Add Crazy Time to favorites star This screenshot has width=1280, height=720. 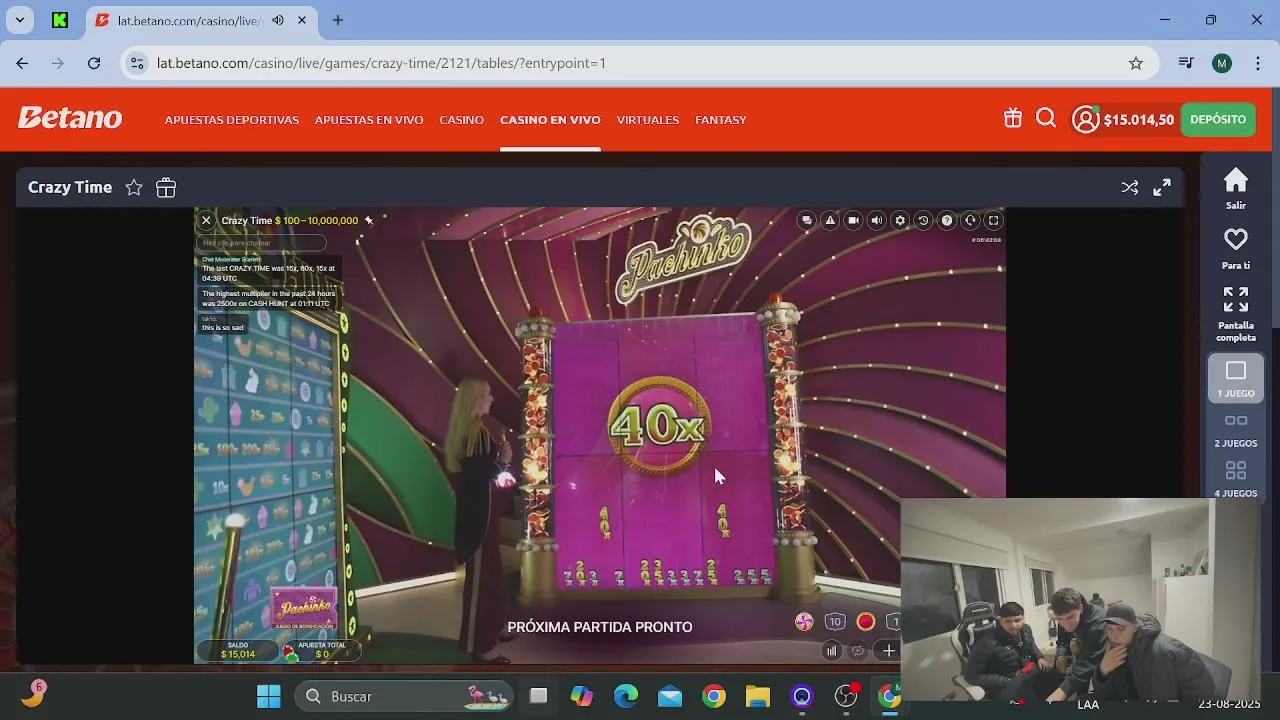click(134, 187)
